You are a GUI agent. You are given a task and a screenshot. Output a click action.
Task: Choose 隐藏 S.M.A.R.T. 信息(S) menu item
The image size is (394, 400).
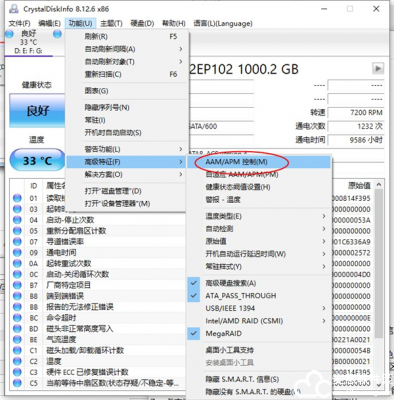(259, 379)
